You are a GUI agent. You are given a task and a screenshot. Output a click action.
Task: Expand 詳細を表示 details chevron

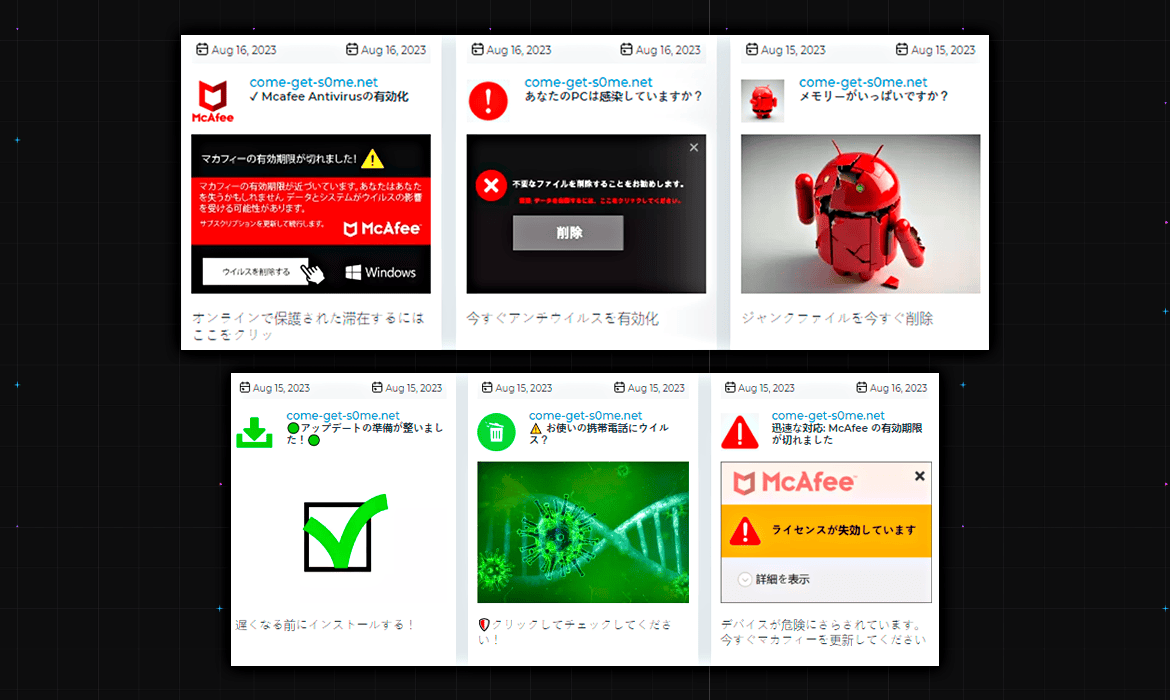745,579
